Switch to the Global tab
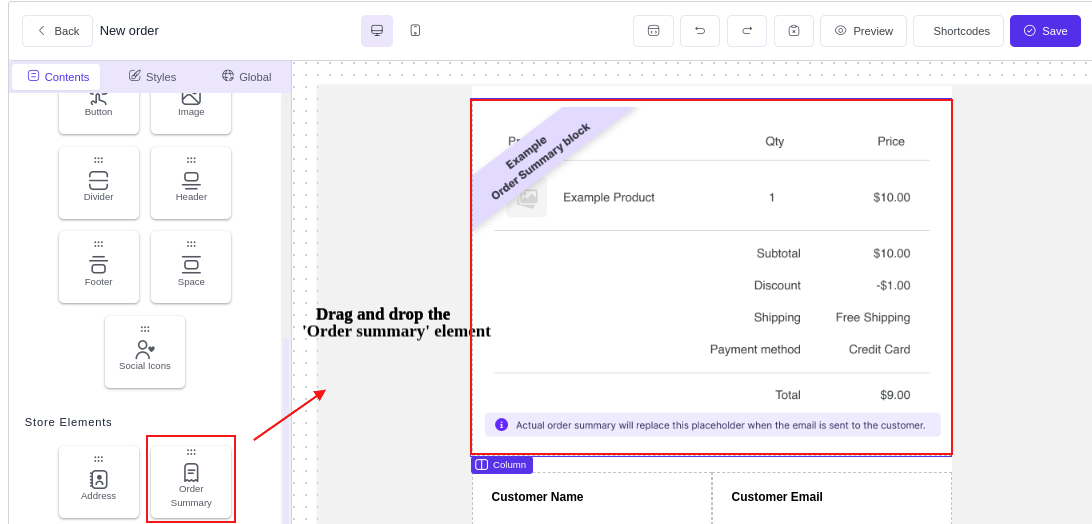The height and width of the screenshot is (524, 1092). click(x=246, y=77)
